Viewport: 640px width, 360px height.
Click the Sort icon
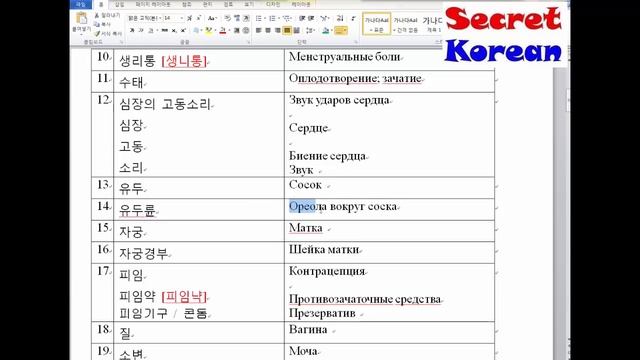(x=340, y=18)
